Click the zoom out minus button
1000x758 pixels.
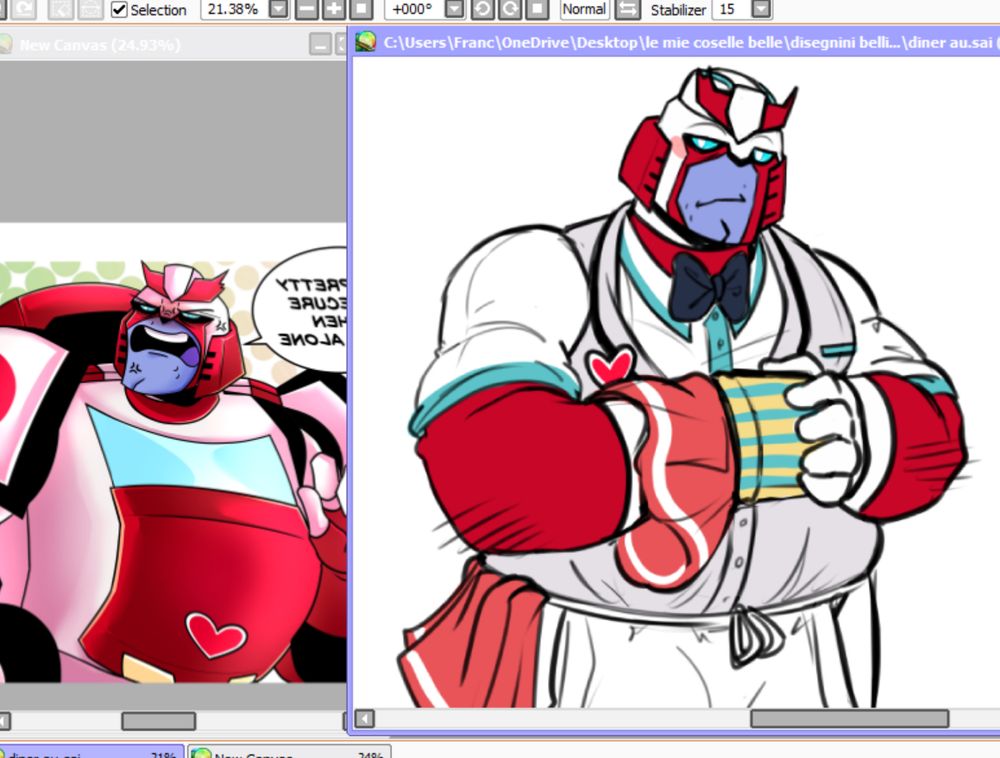point(307,9)
